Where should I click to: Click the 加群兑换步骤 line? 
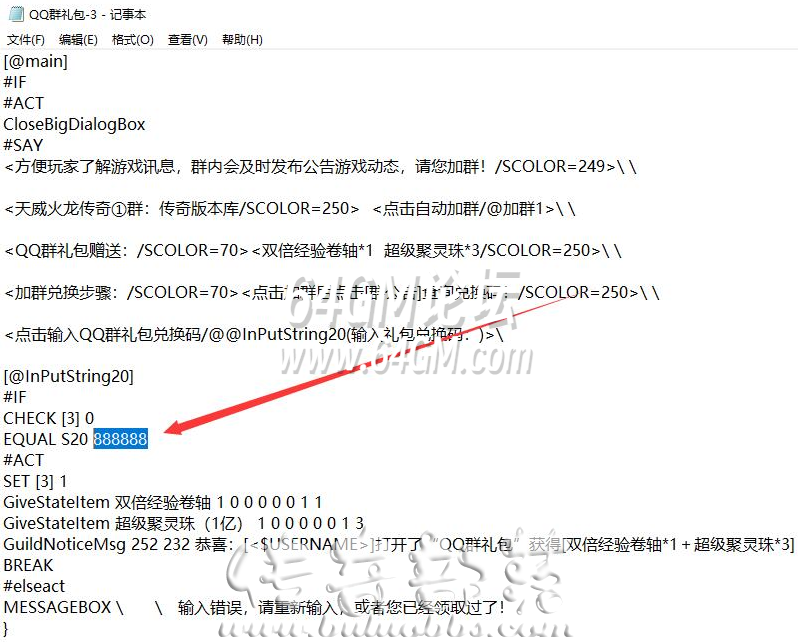331,293
